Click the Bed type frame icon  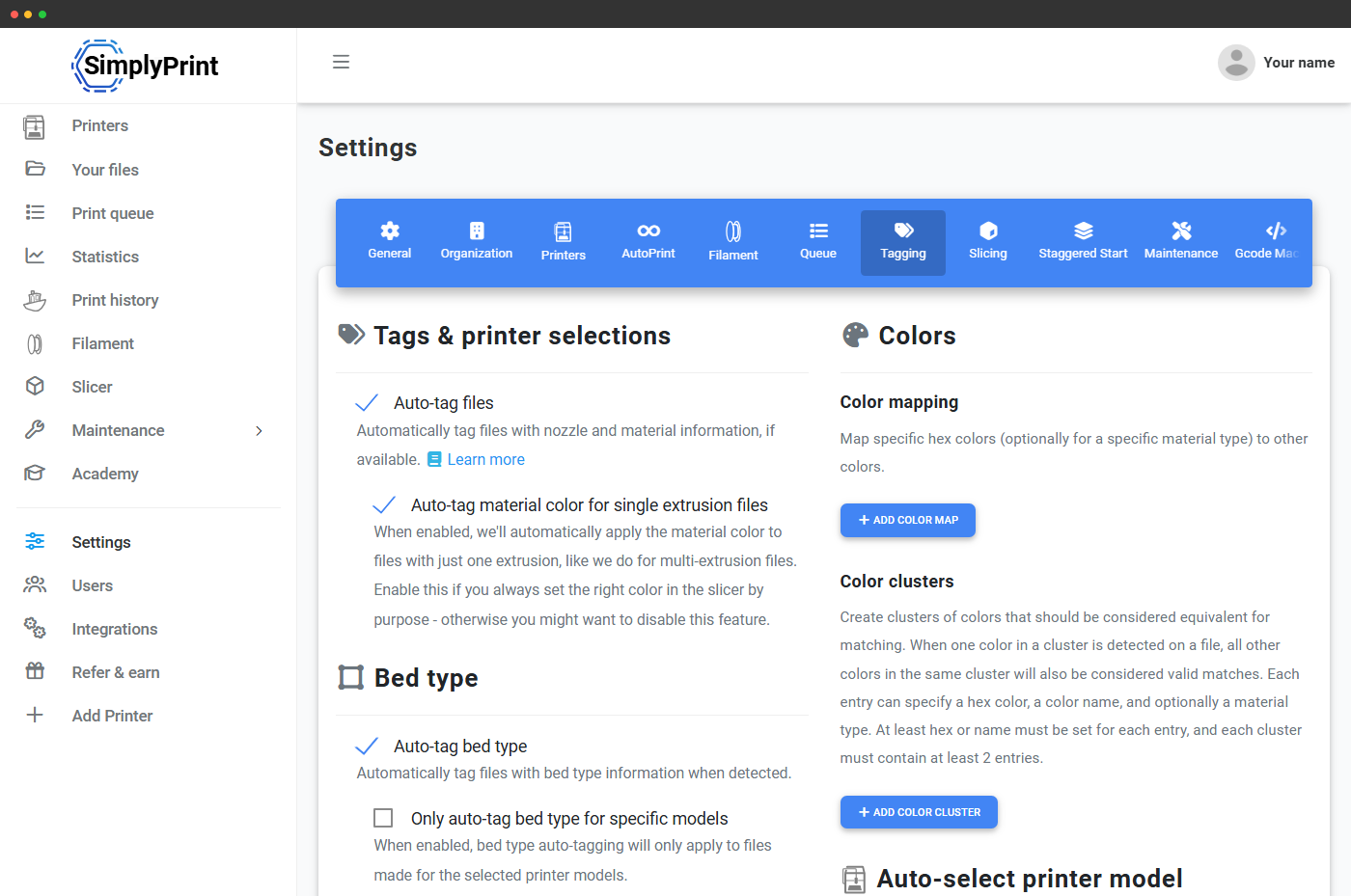(351, 677)
